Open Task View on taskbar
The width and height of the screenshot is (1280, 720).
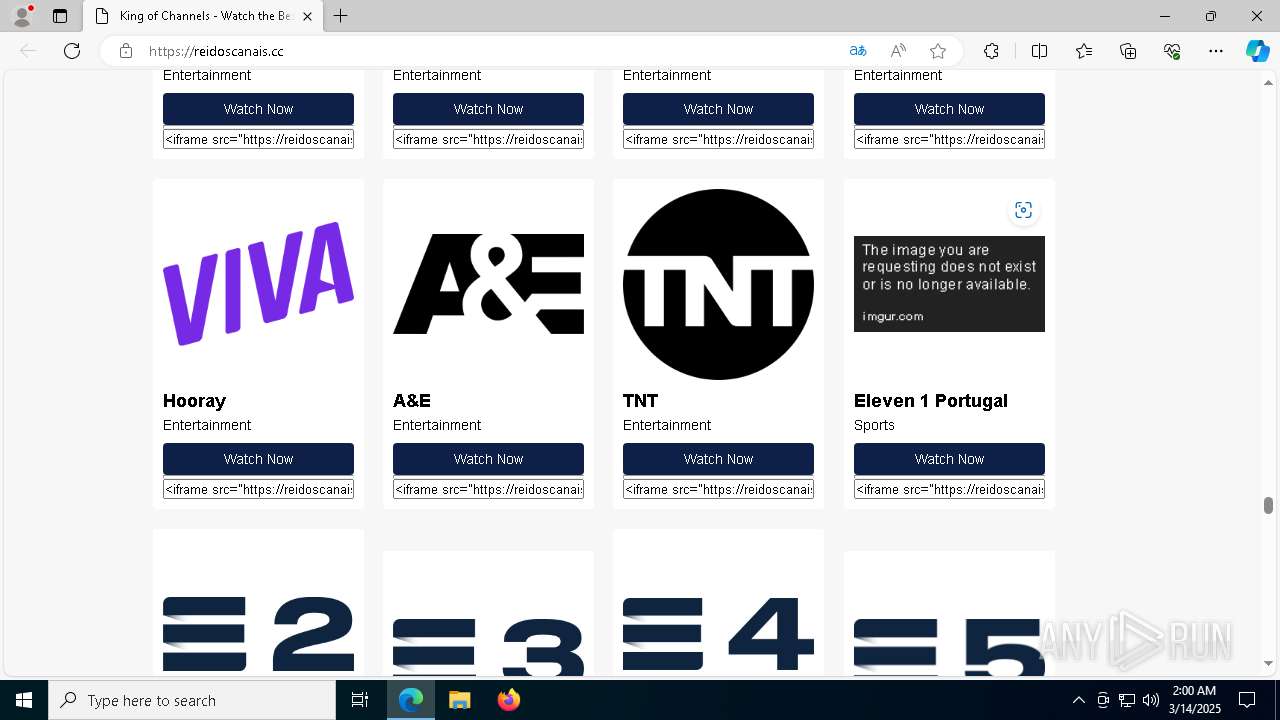click(x=360, y=700)
